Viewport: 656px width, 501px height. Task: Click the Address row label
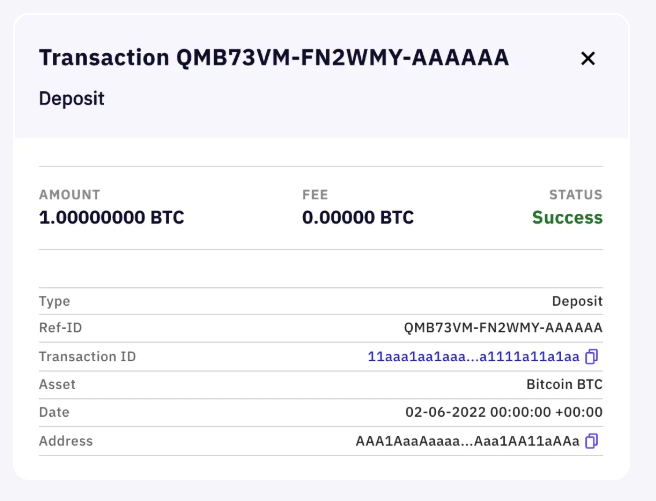point(66,441)
